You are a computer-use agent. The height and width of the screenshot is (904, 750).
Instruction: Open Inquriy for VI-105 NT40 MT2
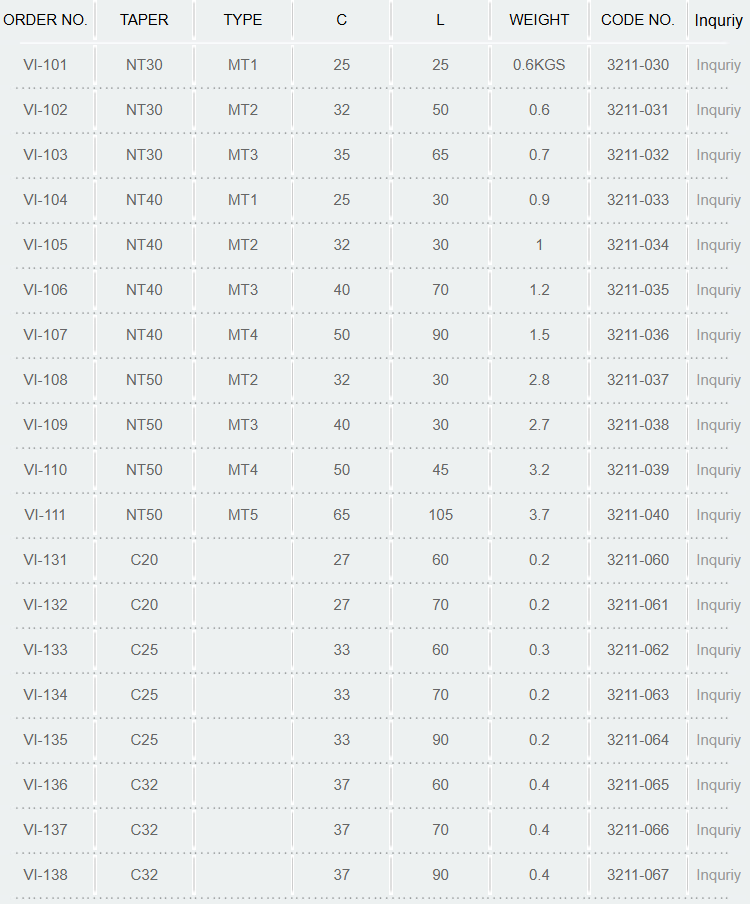718,245
